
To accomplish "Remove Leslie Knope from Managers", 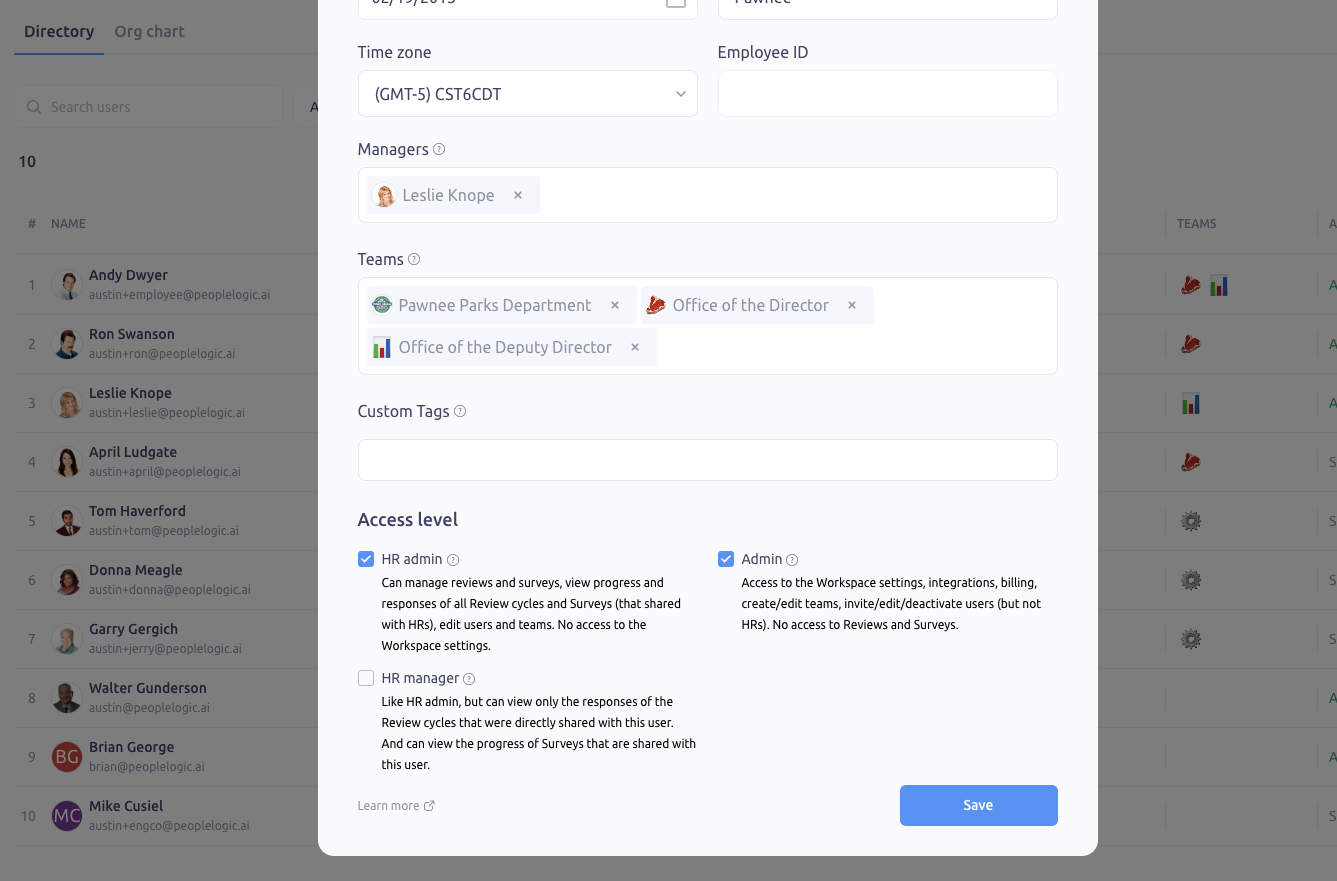I will (518, 195).
